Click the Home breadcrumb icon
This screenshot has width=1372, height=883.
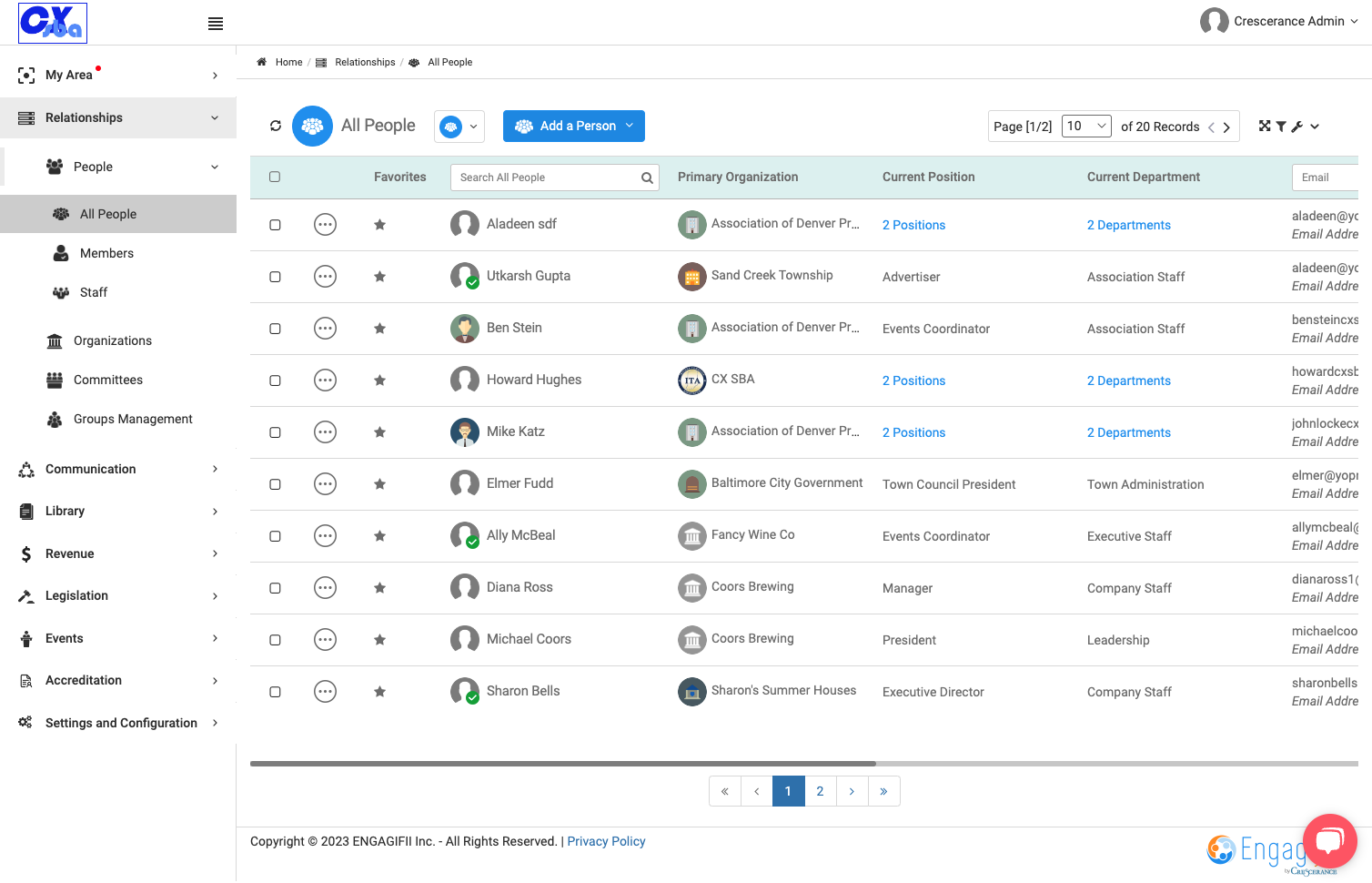262,62
